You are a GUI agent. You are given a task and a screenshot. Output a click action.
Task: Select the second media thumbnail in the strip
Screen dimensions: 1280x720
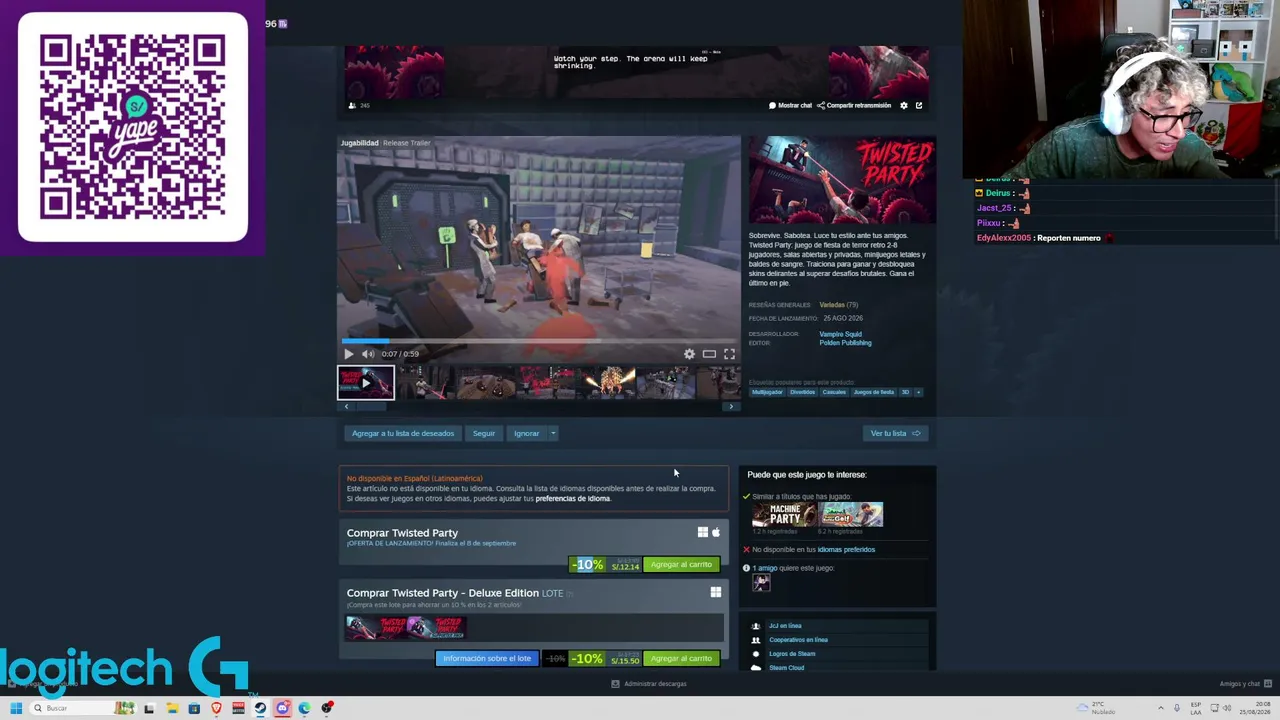point(425,383)
